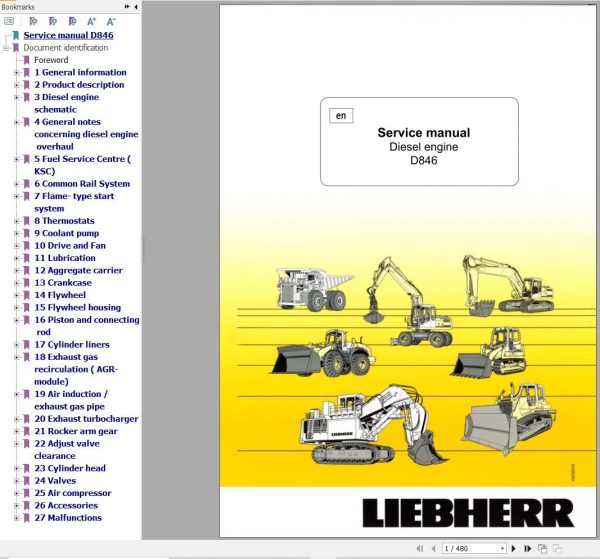Expand 25 Air compressor bookmark
The width and height of the screenshot is (600, 559).
(16, 493)
